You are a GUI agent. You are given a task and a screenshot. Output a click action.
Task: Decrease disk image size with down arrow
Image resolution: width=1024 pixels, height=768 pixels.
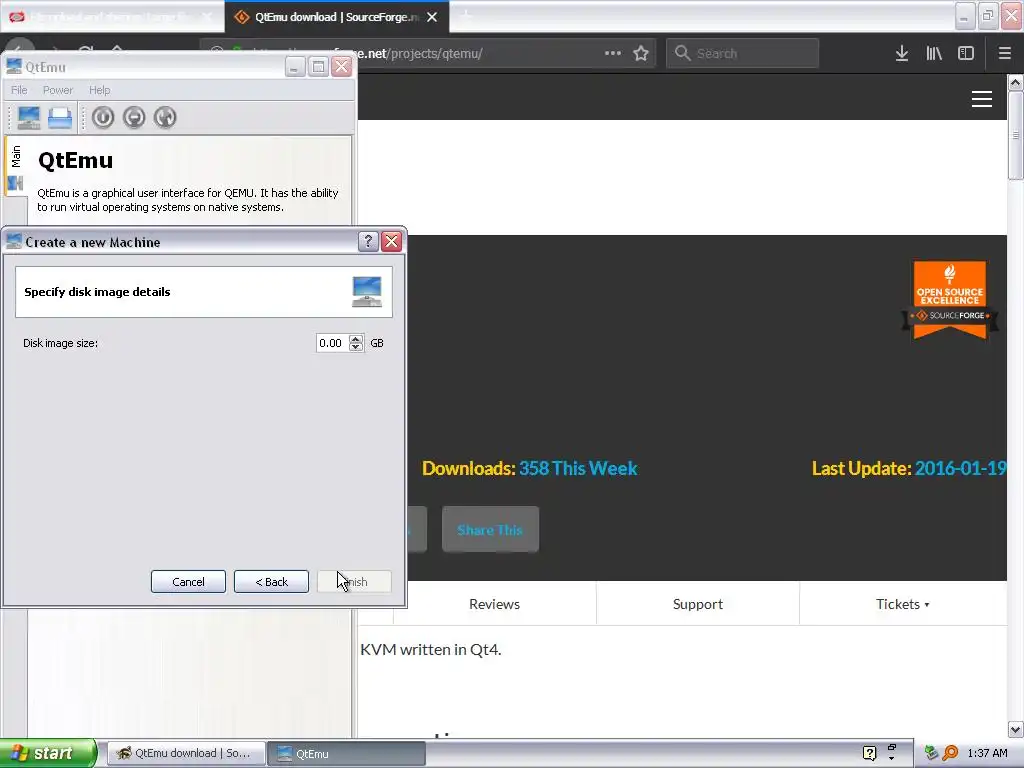pos(356,347)
